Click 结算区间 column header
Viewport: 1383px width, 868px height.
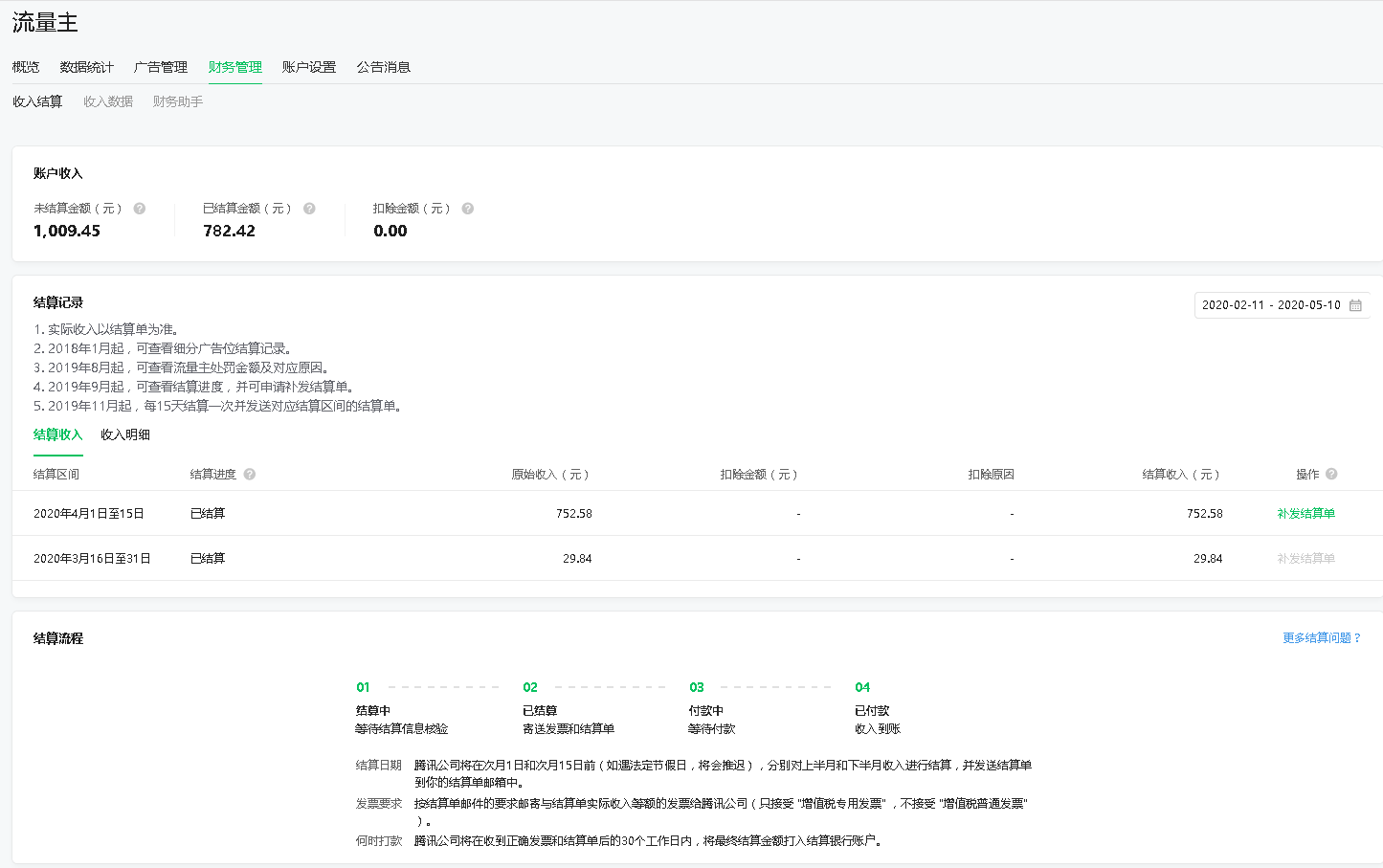pos(56,475)
